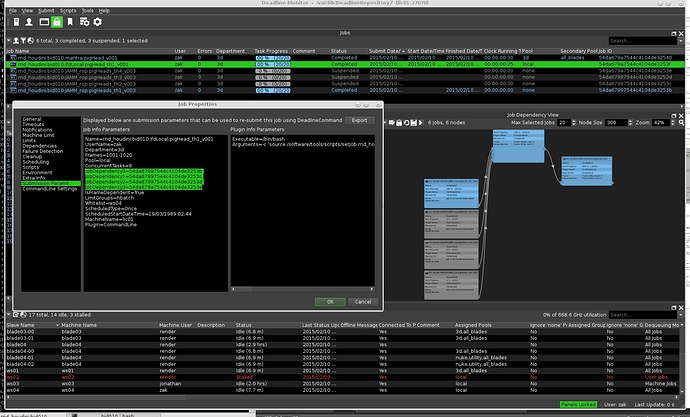This screenshot has width=690, height=417.
Task: Collapse the Jobs panel header arrow
Action: pyautogui.click(x=8, y=40)
